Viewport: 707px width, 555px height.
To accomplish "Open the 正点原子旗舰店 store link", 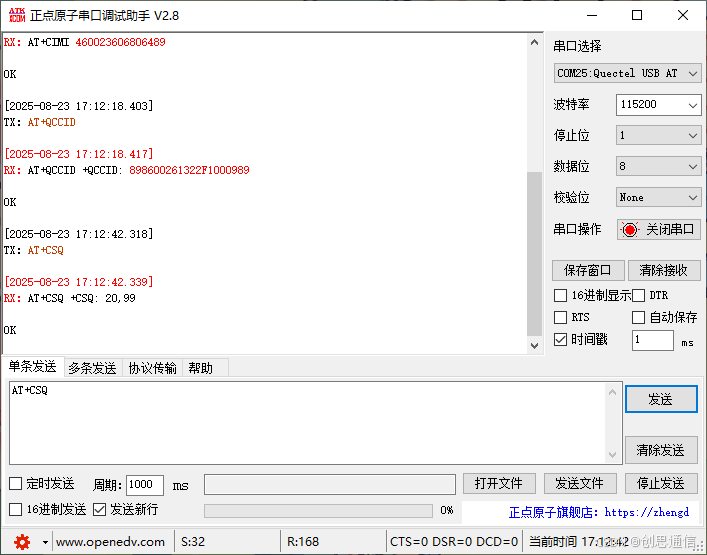I will (599, 512).
